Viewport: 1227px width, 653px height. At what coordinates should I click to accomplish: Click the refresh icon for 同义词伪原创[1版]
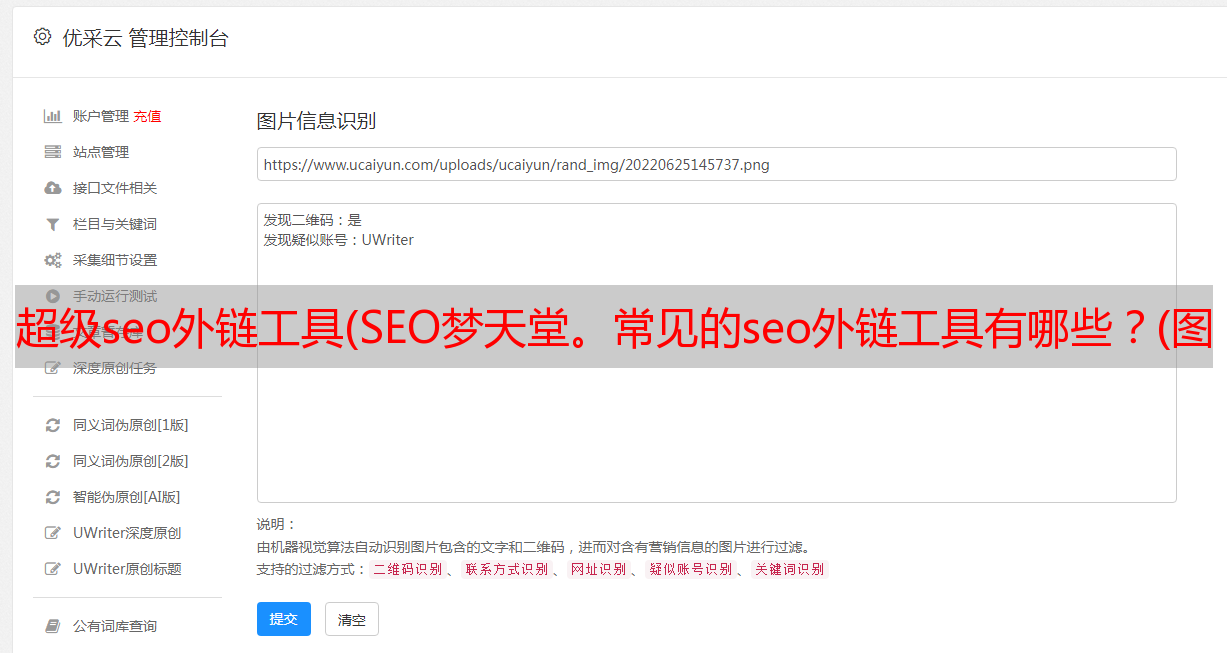pyautogui.click(x=53, y=425)
